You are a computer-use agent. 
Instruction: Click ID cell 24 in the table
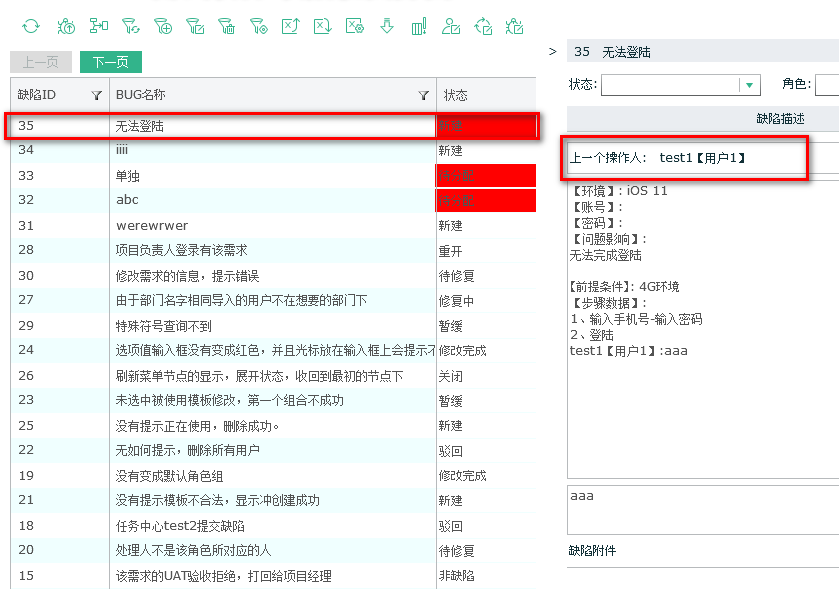coord(26,350)
